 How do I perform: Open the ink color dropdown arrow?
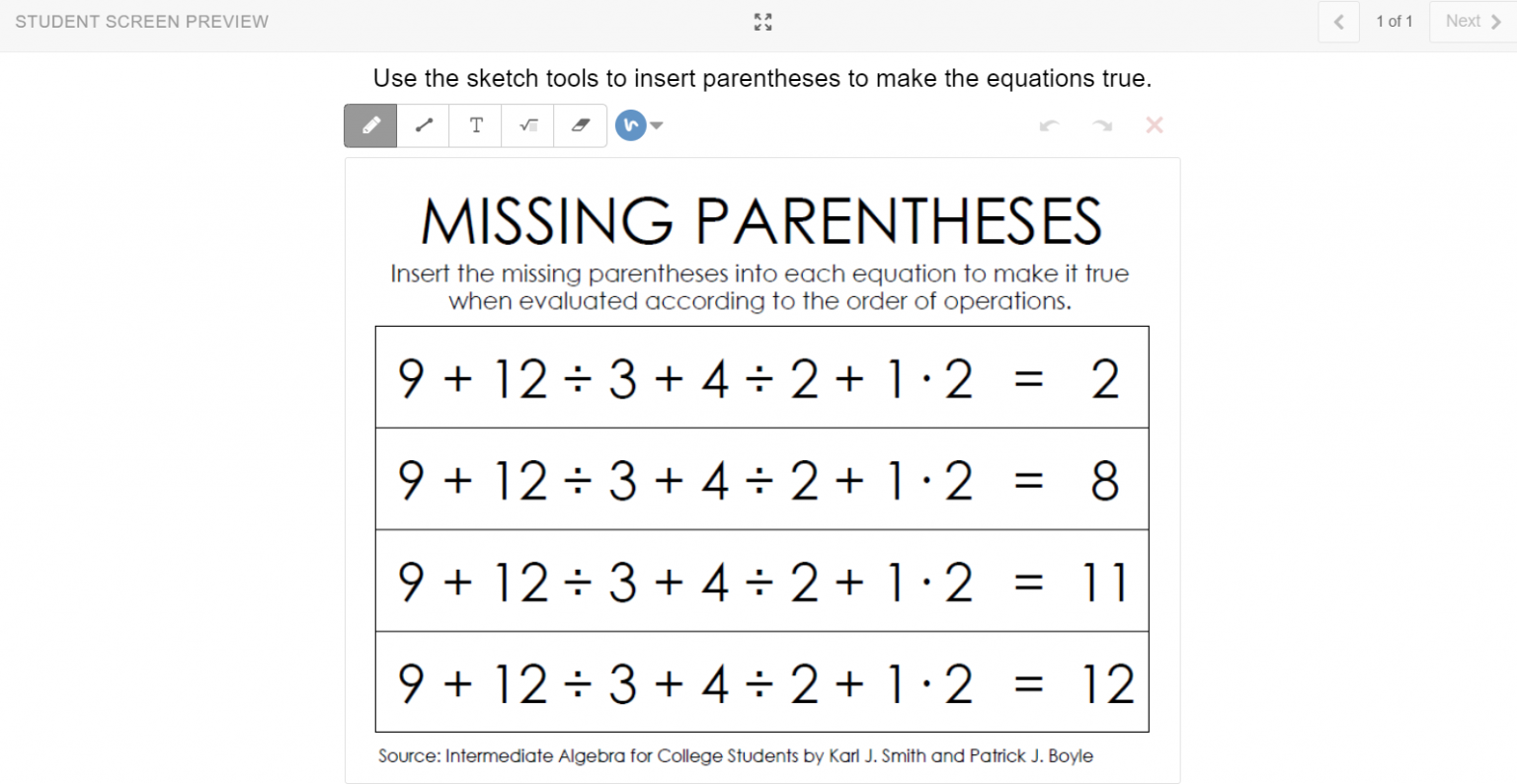656,125
